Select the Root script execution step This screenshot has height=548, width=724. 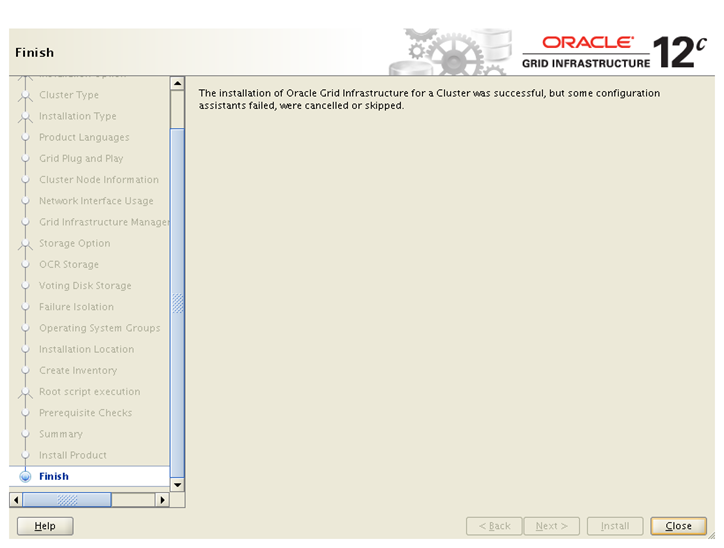coord(90,391)
